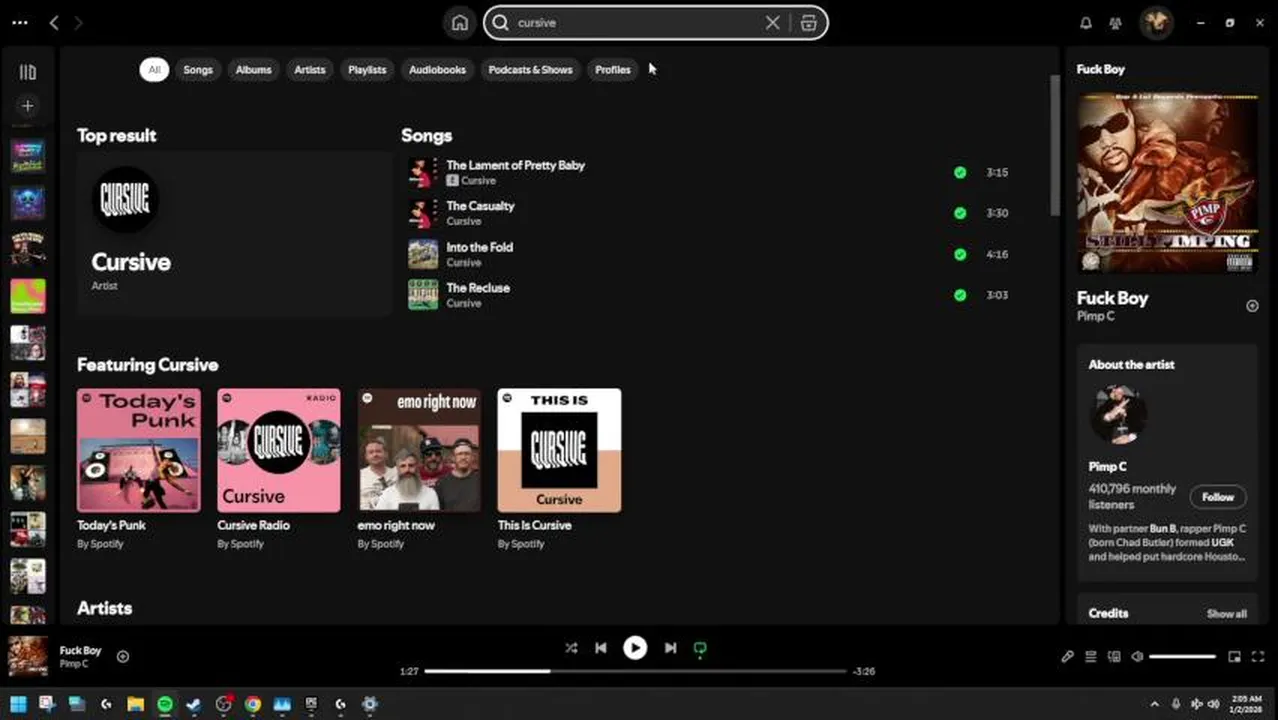Open This Is Cursive playlist cover
Viewport: 1278px width, 720px height.
[x=559, y=450]
